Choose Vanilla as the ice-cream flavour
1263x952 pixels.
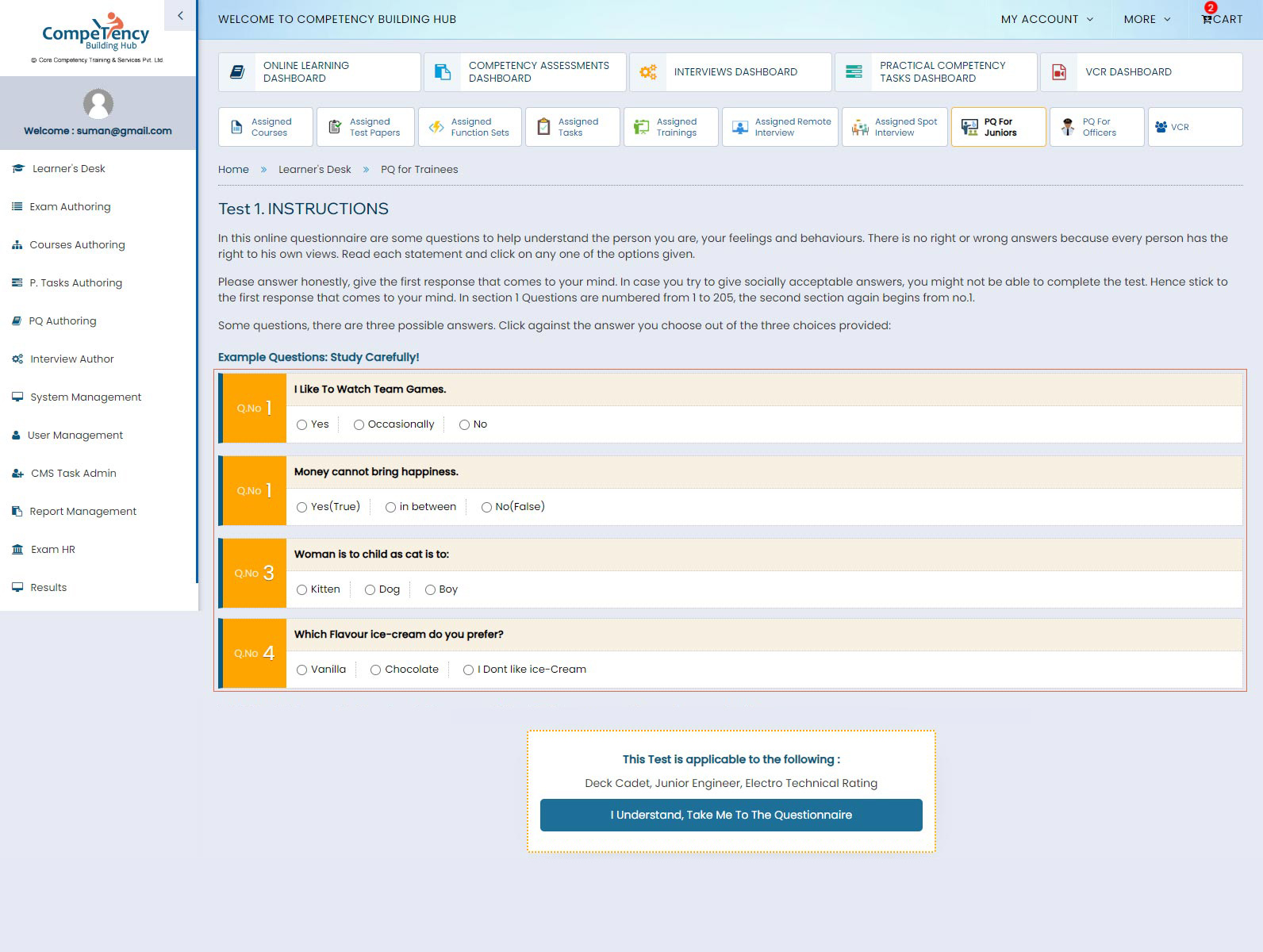click(x=302, y=670)
